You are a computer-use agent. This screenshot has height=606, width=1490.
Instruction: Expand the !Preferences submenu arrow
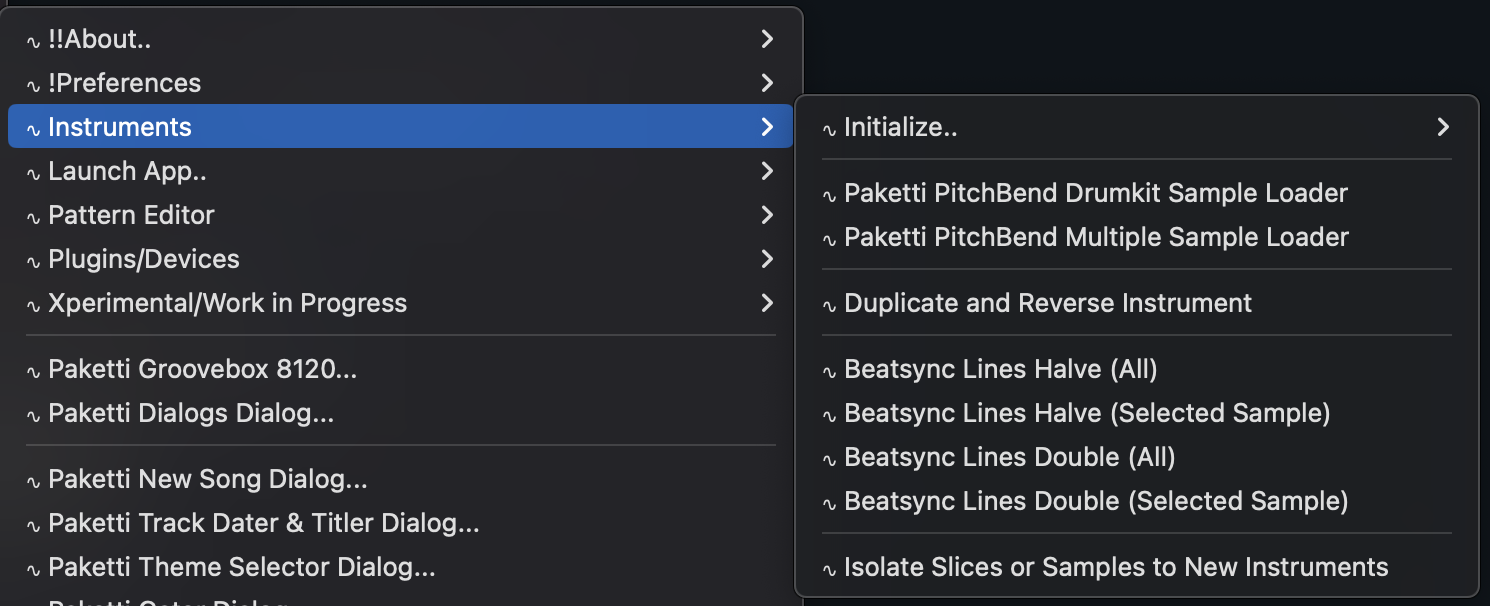tap(766, 83)
